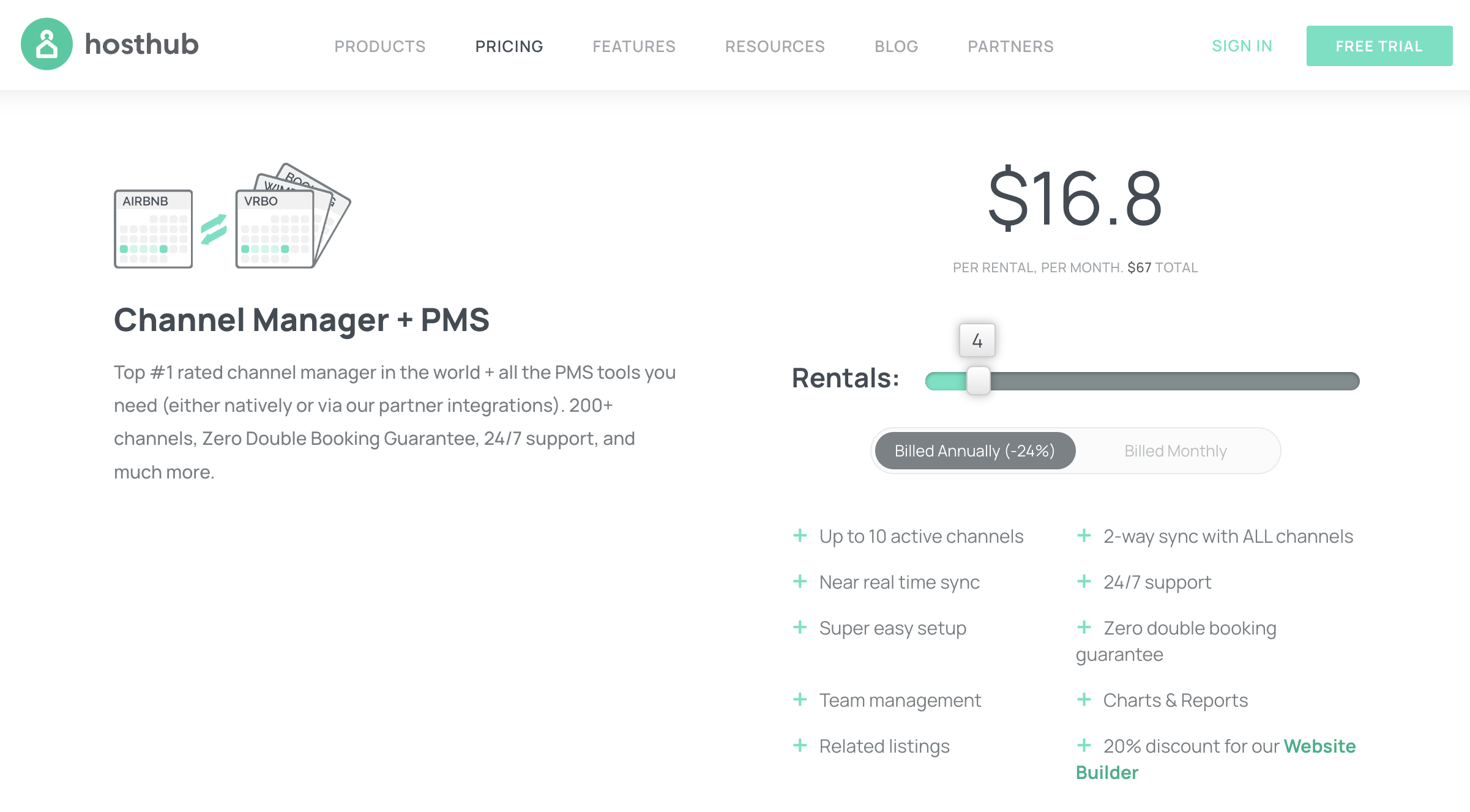Open the FEATURES menu
This screenshot has height=812, width=1470.
pyautogui.click(x=634, y=46)
